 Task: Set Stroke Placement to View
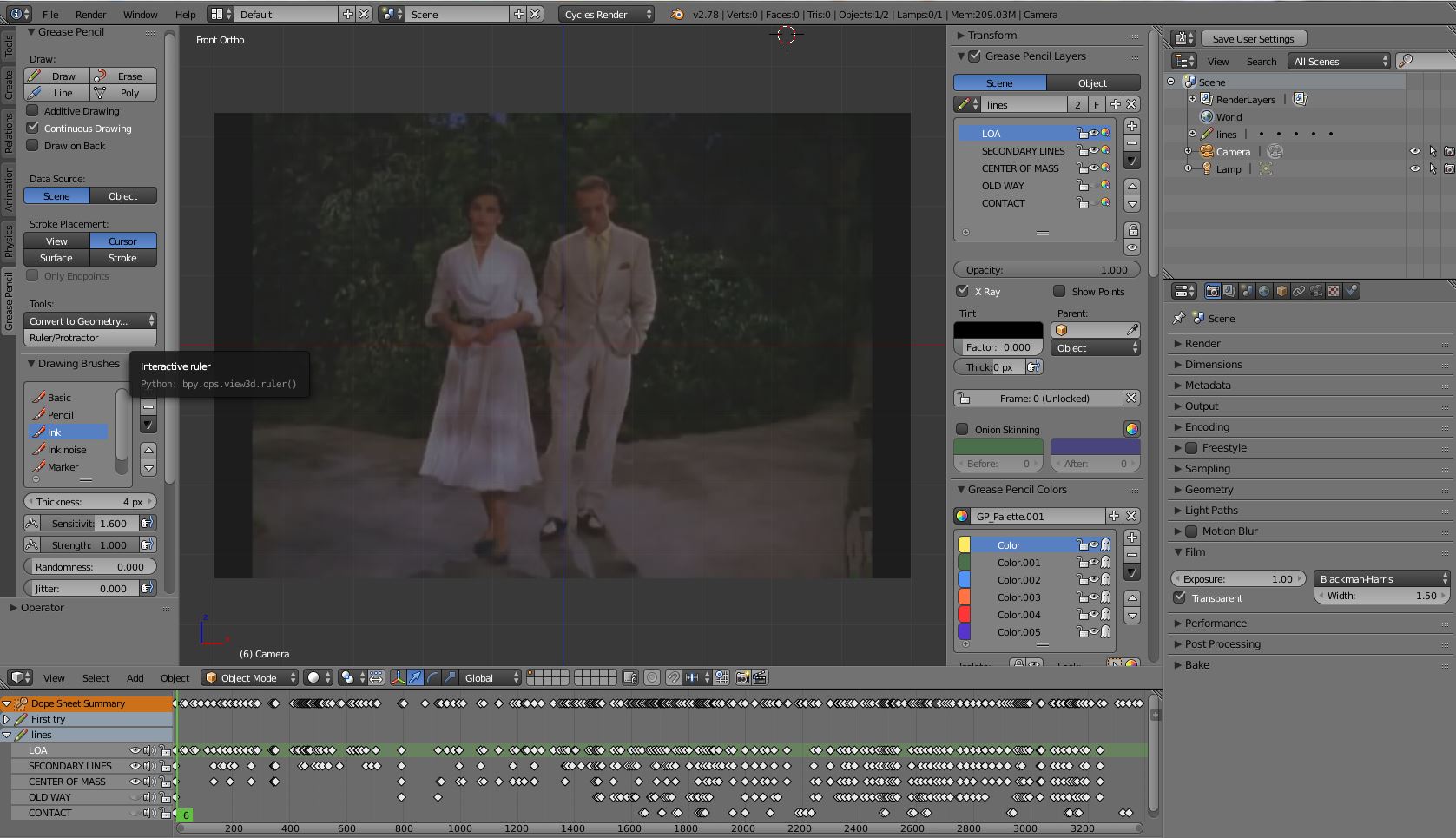56,241
